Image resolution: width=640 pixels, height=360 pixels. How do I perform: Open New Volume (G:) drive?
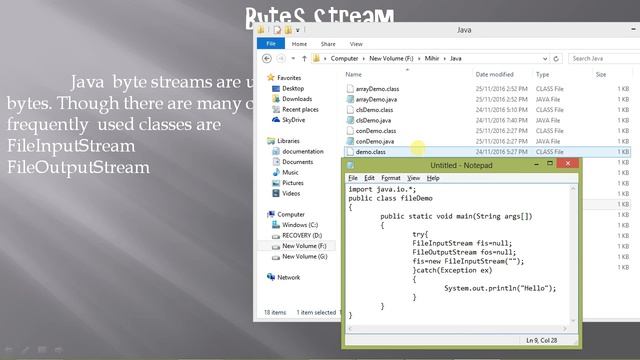(x=304, y=257)
